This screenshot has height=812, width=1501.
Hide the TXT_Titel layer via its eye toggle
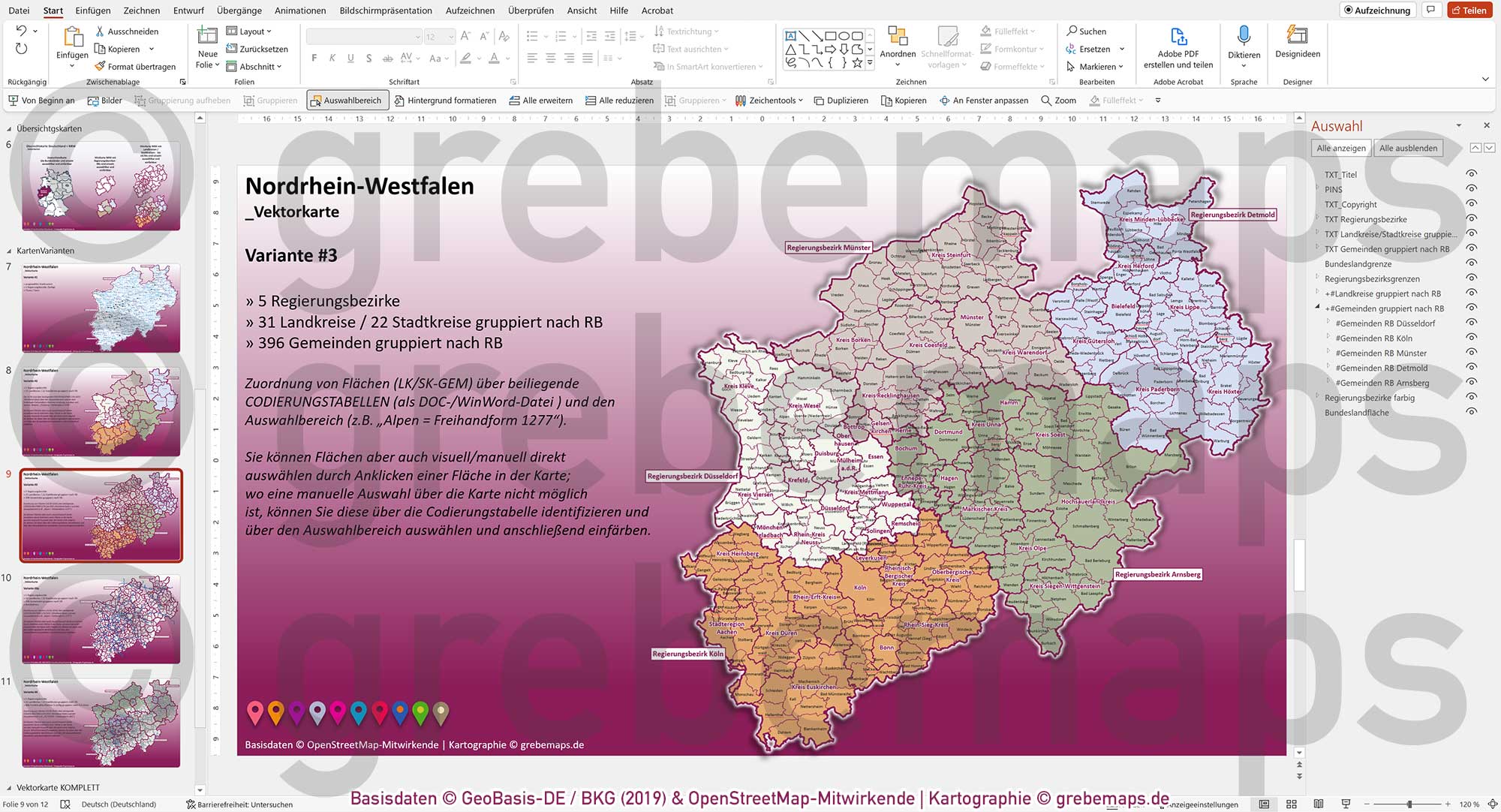[1470, 174]
